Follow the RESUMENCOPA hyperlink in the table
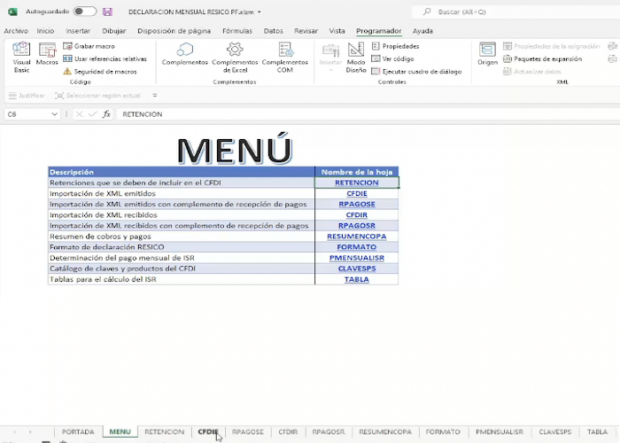 pos(356,236)
